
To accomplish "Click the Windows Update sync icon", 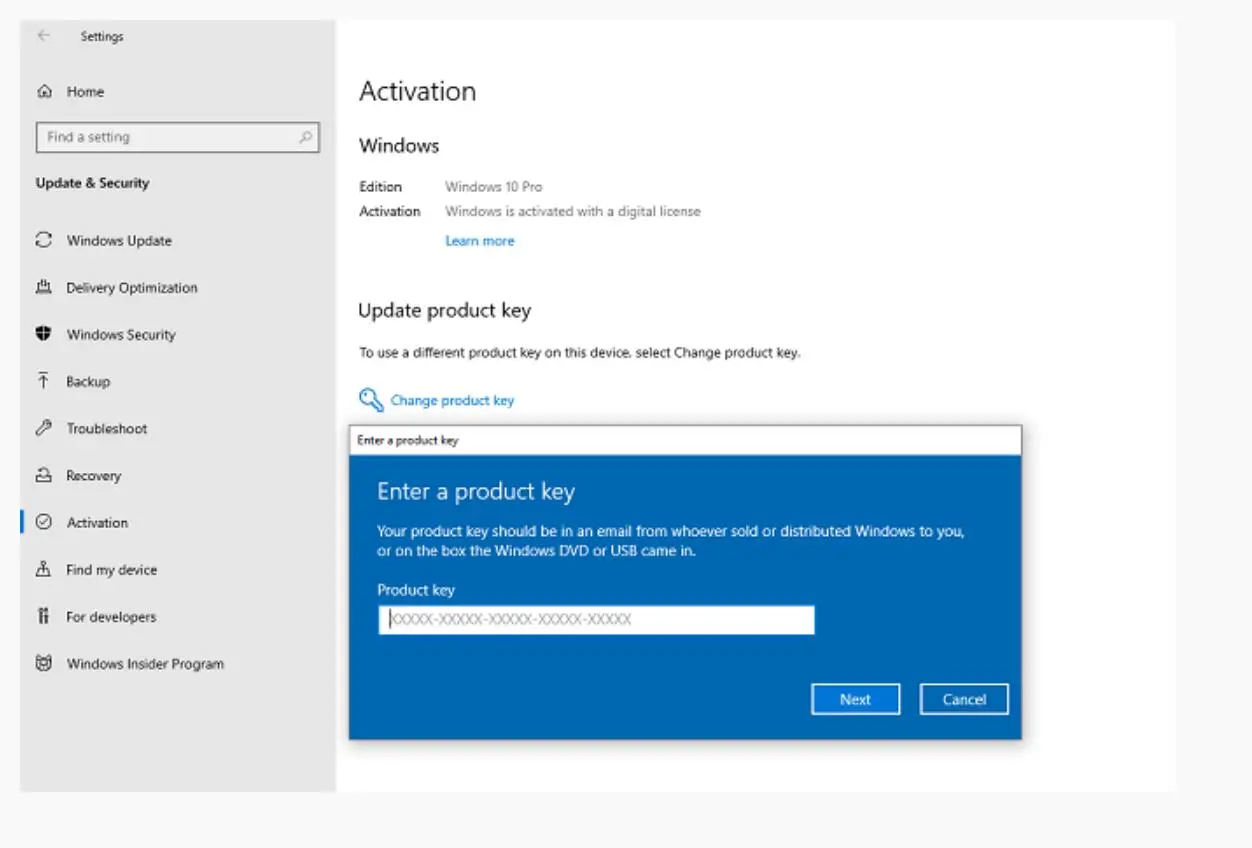I will (44, 240).
